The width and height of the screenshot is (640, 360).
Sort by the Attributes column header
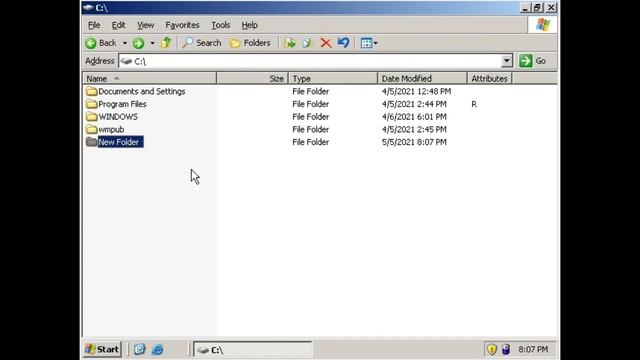point(489,78)
